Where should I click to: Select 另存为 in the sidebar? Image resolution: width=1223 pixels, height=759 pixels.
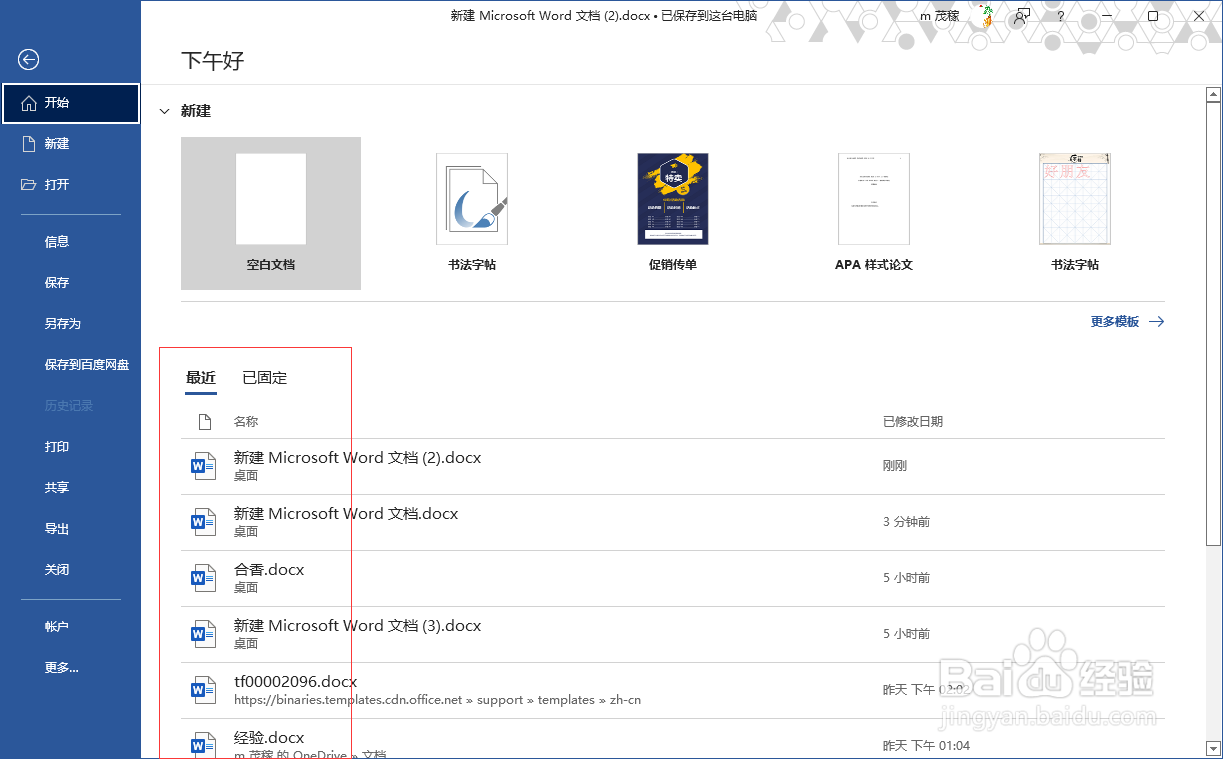click(63, 324)
